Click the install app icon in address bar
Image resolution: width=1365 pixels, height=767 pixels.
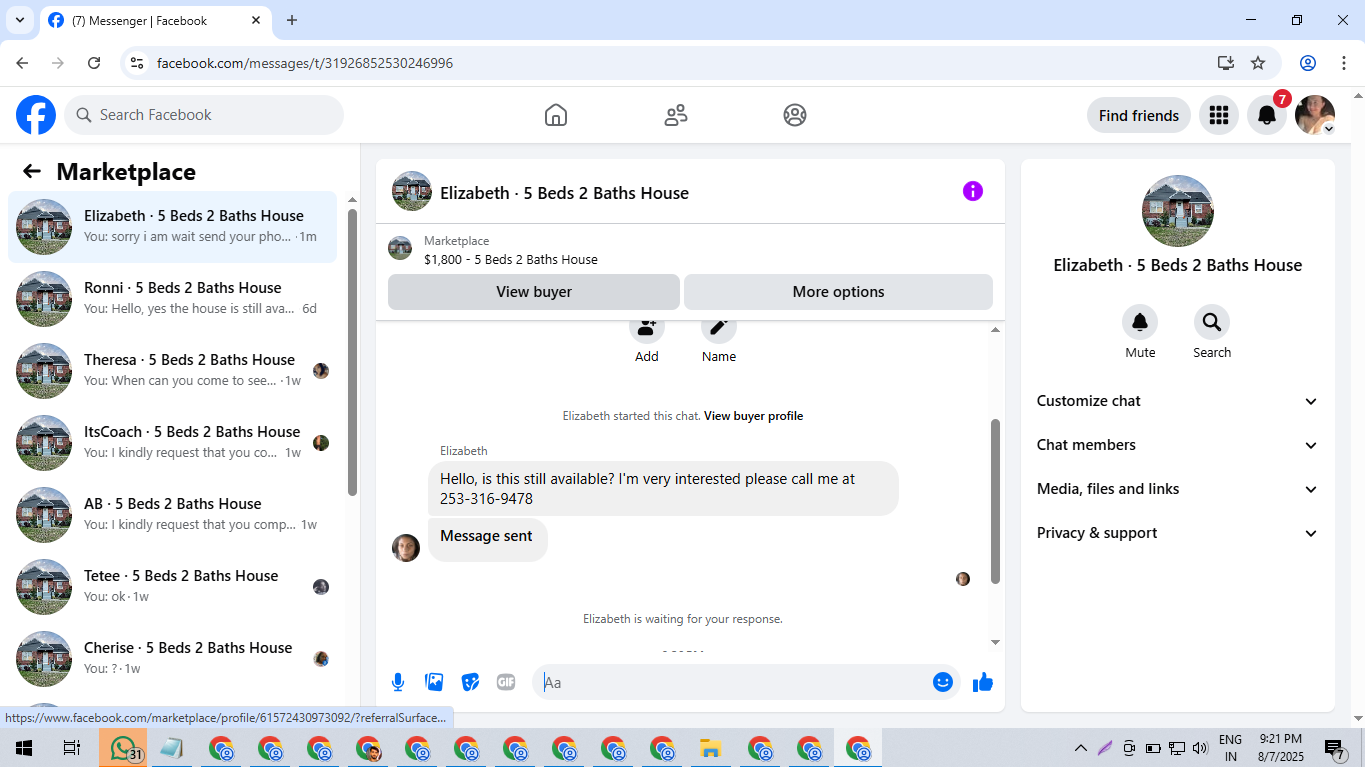coord(1226,63)
